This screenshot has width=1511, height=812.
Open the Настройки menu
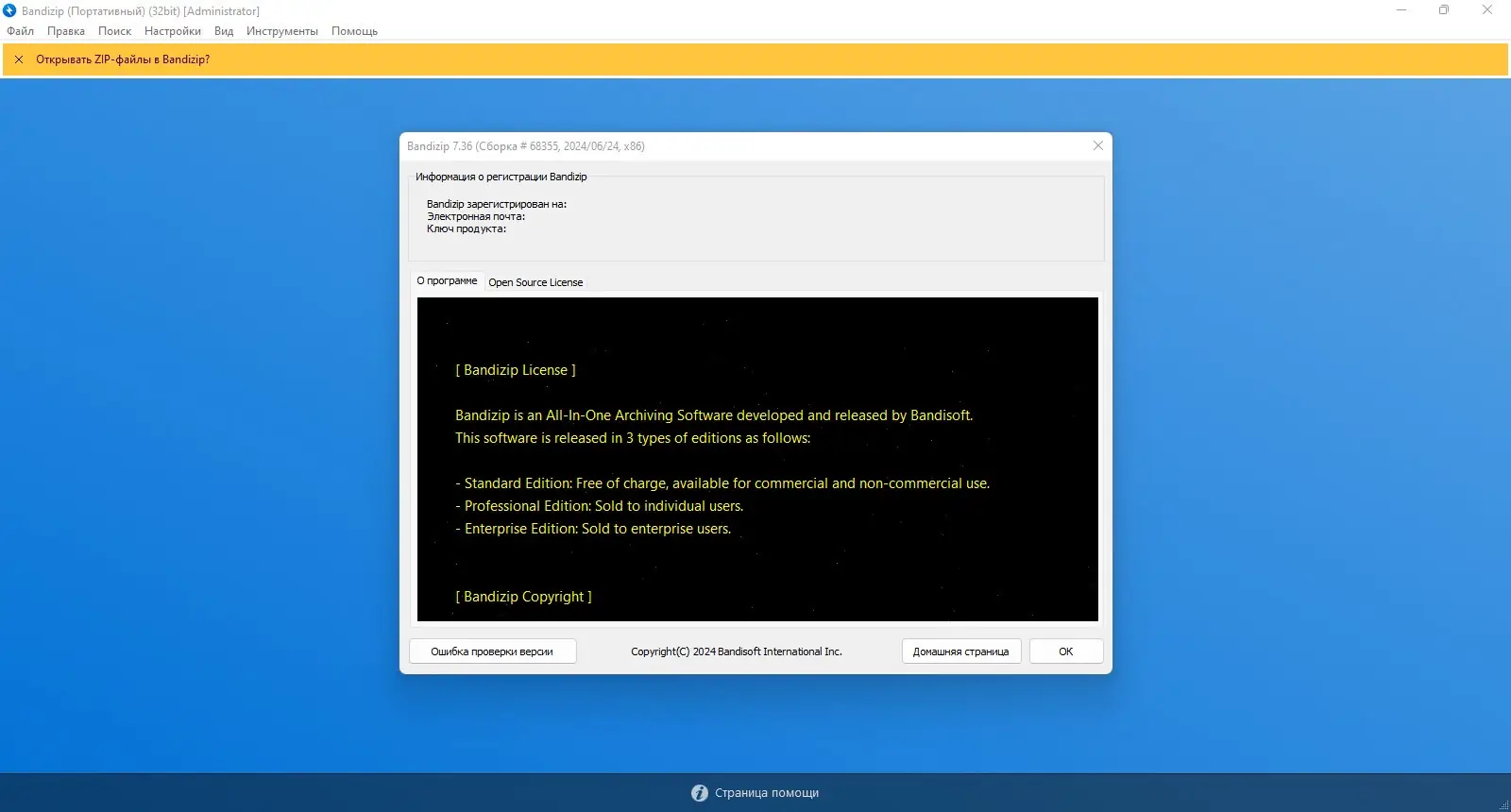[x=173, y=31]
